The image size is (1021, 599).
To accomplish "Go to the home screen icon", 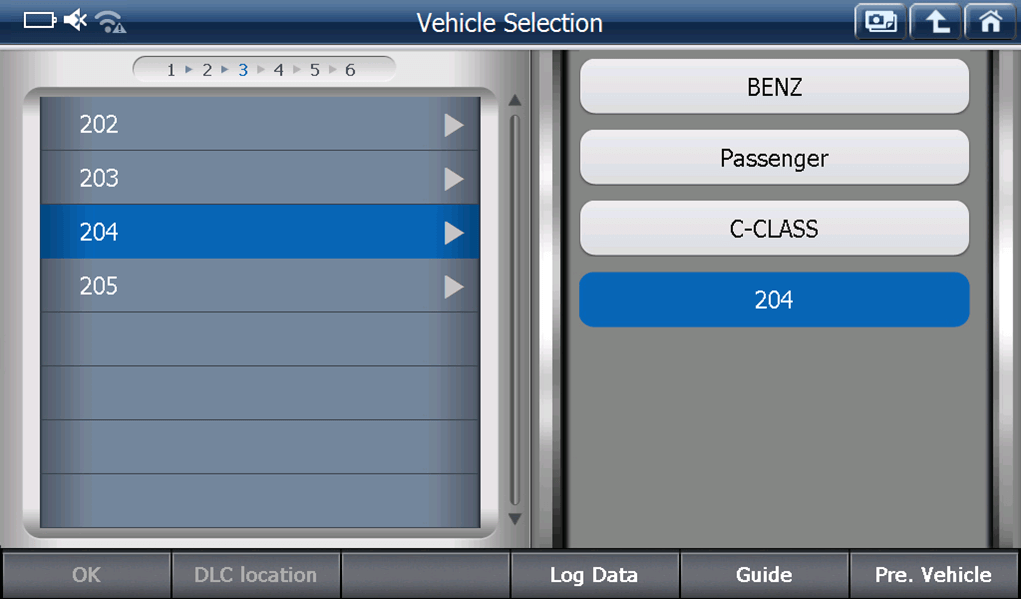I will [990, 22].
